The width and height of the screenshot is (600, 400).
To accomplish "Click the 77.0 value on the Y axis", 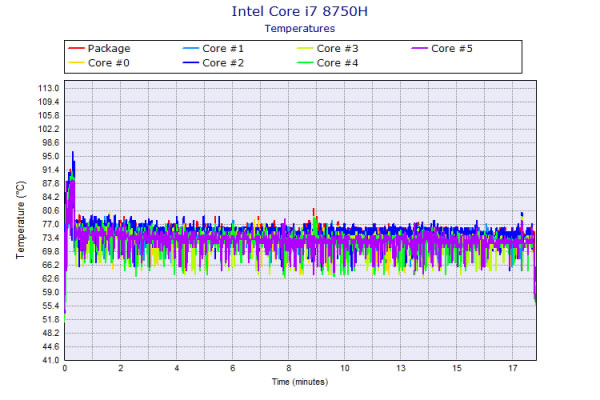I will [51, 224].
